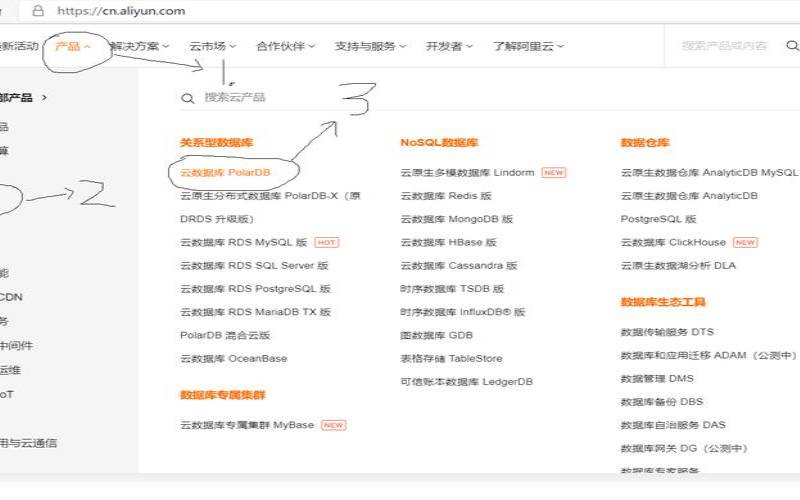Open 数据传输服务 DTS link
This screenshot has width=800, height=500.
pos(667,332)
